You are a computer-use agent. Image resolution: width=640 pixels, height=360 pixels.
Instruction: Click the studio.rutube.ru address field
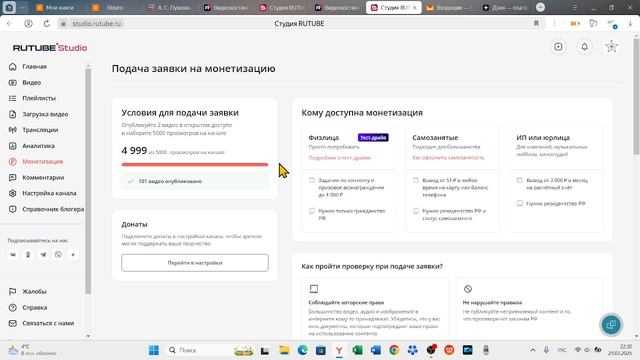(97, 24)
